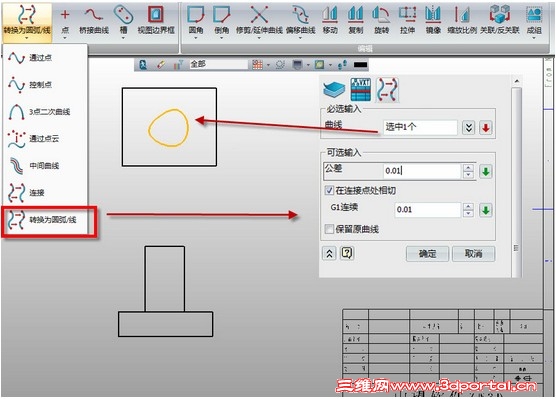Collapse the dialog with the double up-chevron
Image resolution: width=556 pixels, height=399 pixels.
click(x=329, y=254)
